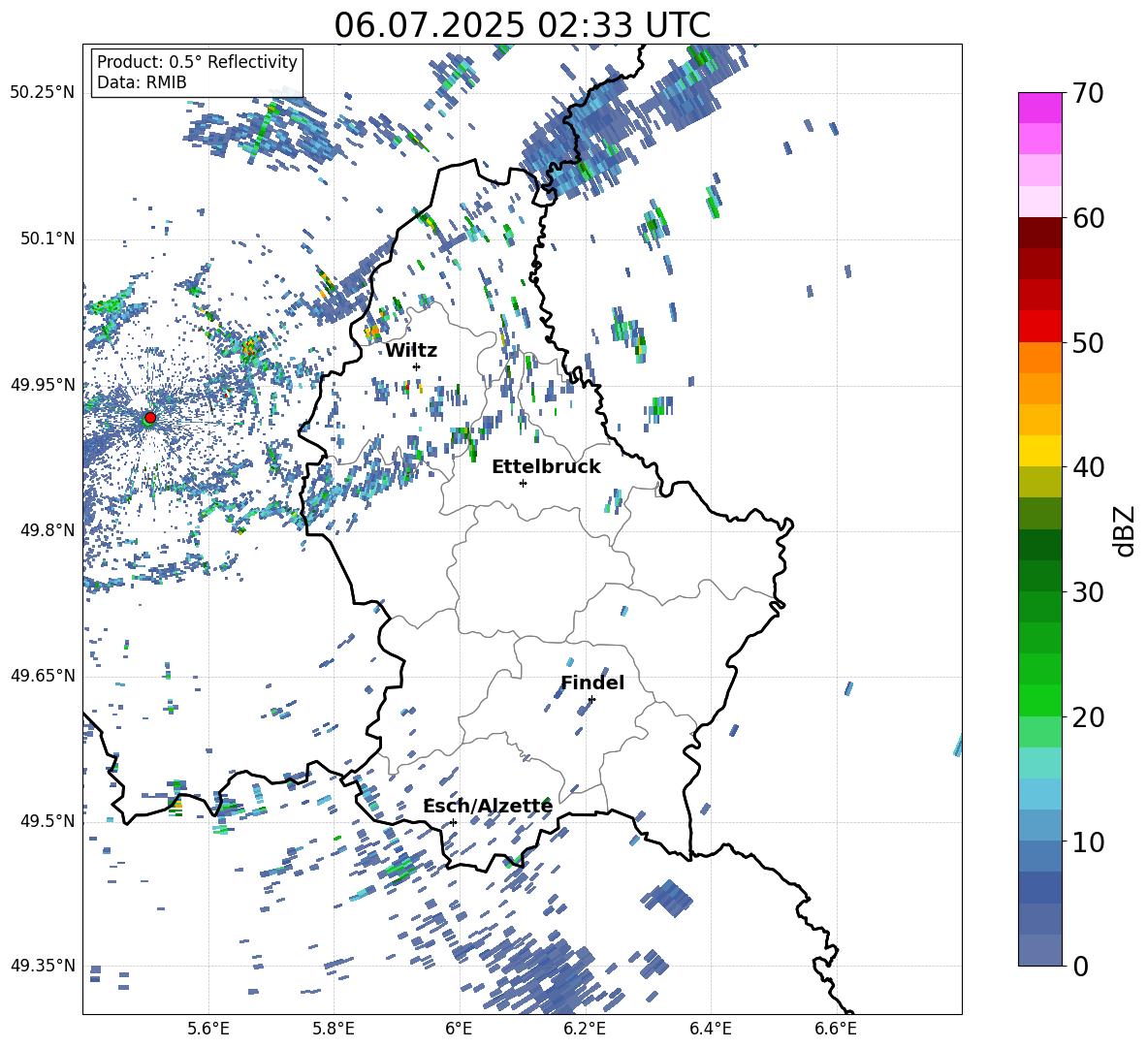
Task: Click the dBZ colorbar label
Action: pyautogui.click(x=1124, y=530)
